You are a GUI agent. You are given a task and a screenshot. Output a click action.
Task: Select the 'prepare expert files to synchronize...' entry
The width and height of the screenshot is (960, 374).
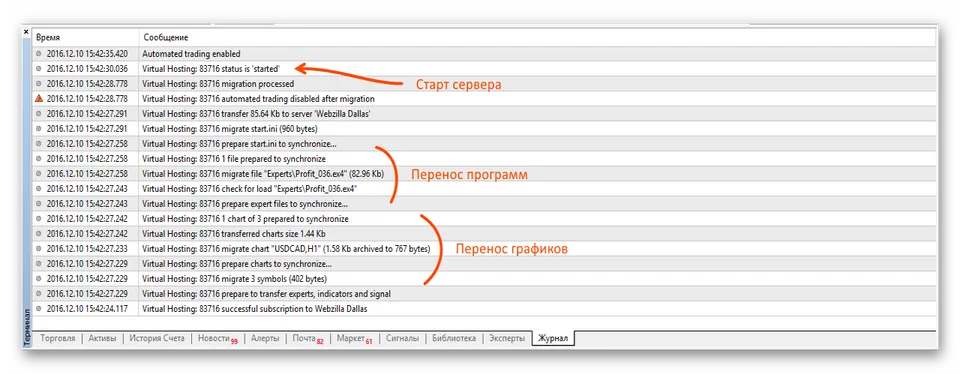click(246, 204)
